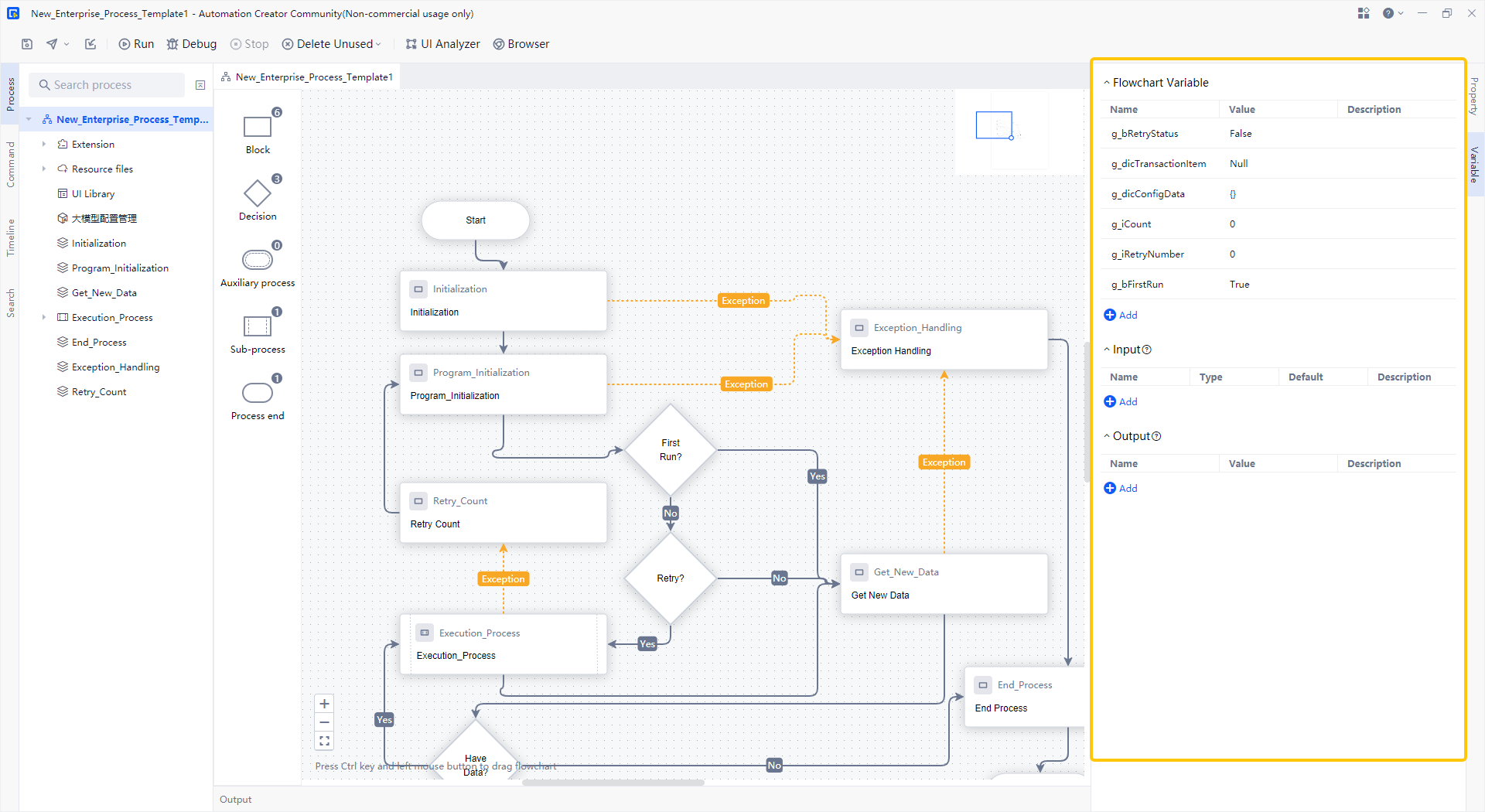
Task: Add a new Input variable
Action: tap(1120, 401)
